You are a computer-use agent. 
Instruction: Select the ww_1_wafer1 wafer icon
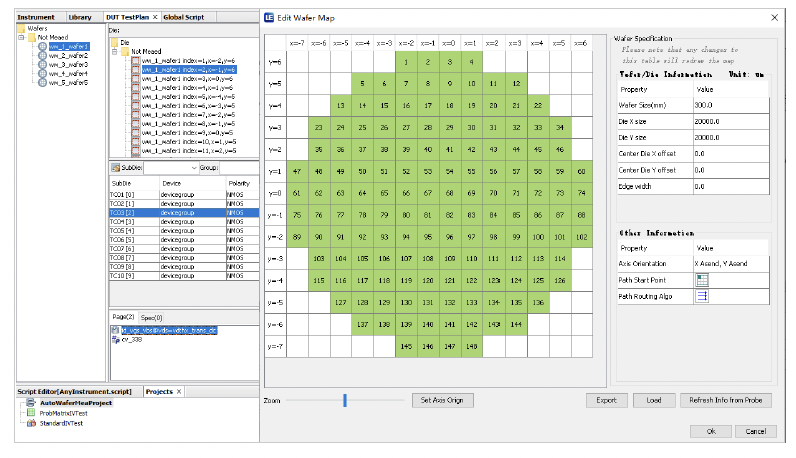[43, 46]
